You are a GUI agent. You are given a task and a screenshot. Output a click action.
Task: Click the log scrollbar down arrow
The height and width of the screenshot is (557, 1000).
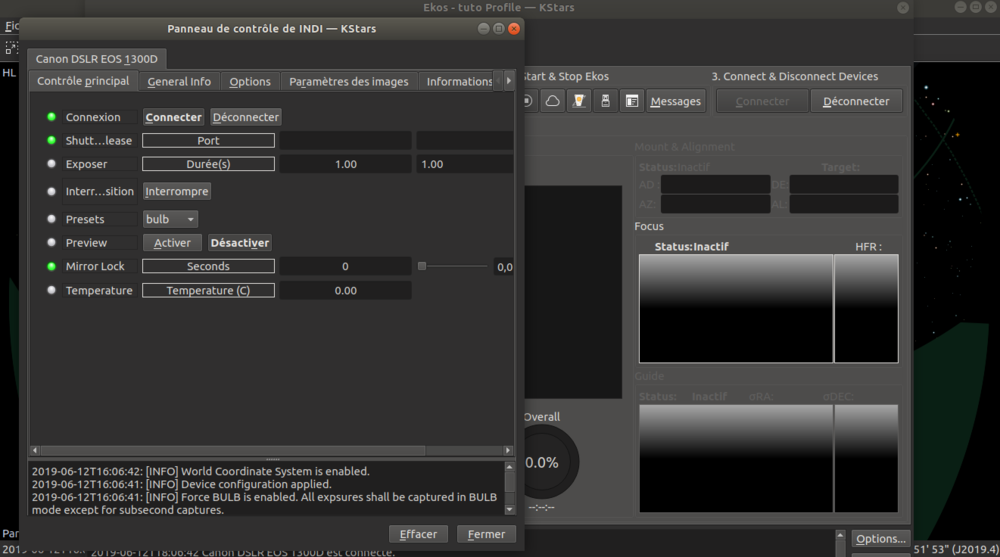(x=509, y=509)
